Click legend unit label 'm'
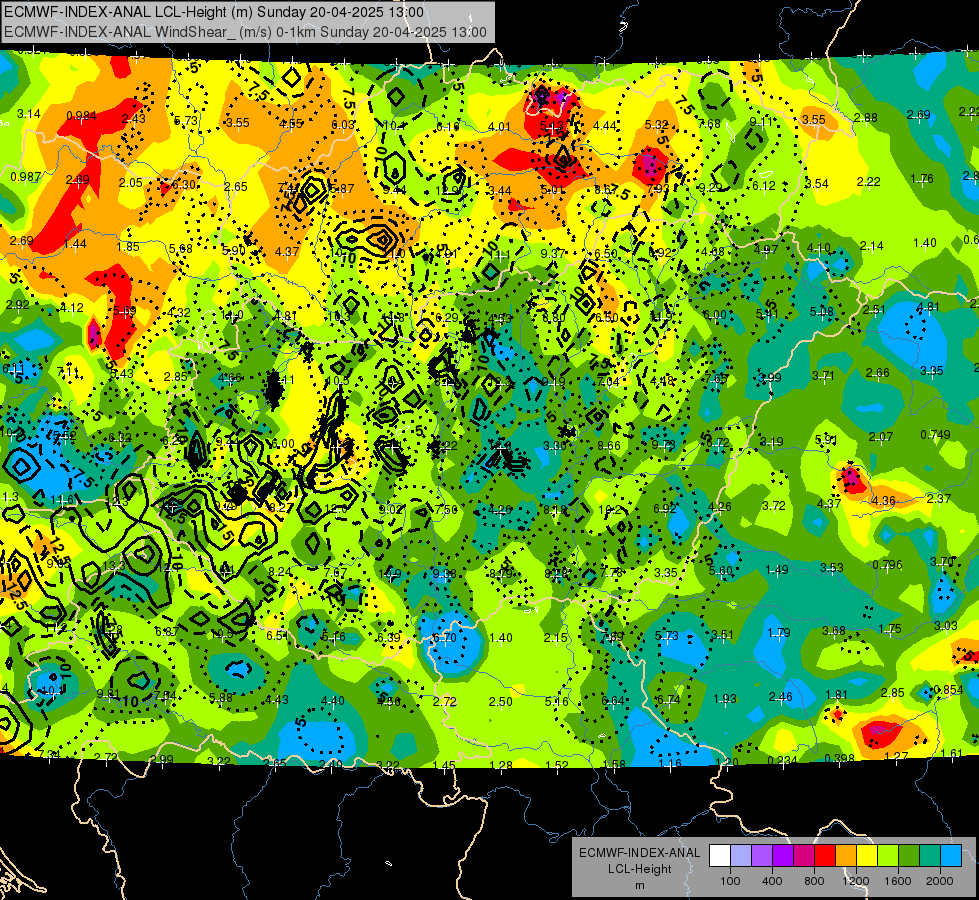Image resolution: width=979 pixels, height=900 pixels. [x=639, y=886]
